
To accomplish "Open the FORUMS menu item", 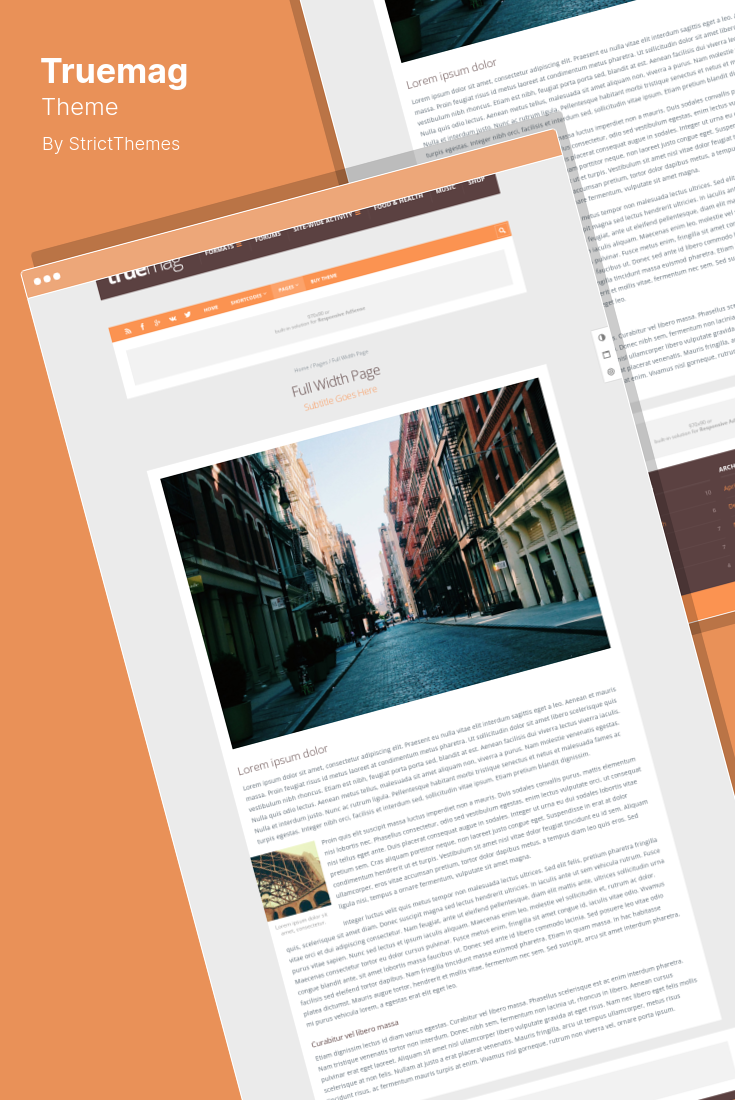I will tap(267, 236).
